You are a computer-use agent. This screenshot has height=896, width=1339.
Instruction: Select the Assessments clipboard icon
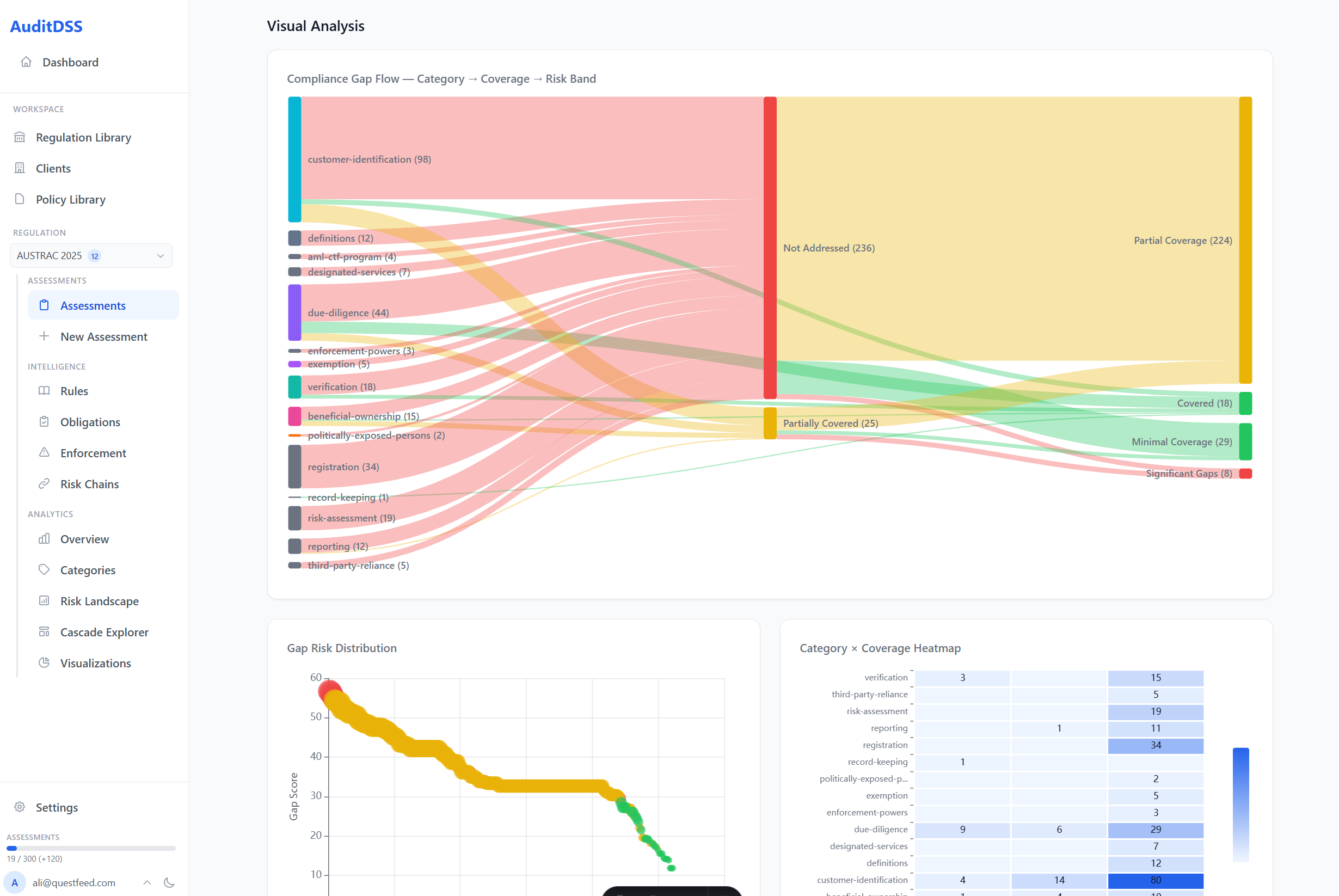(45, 305)
